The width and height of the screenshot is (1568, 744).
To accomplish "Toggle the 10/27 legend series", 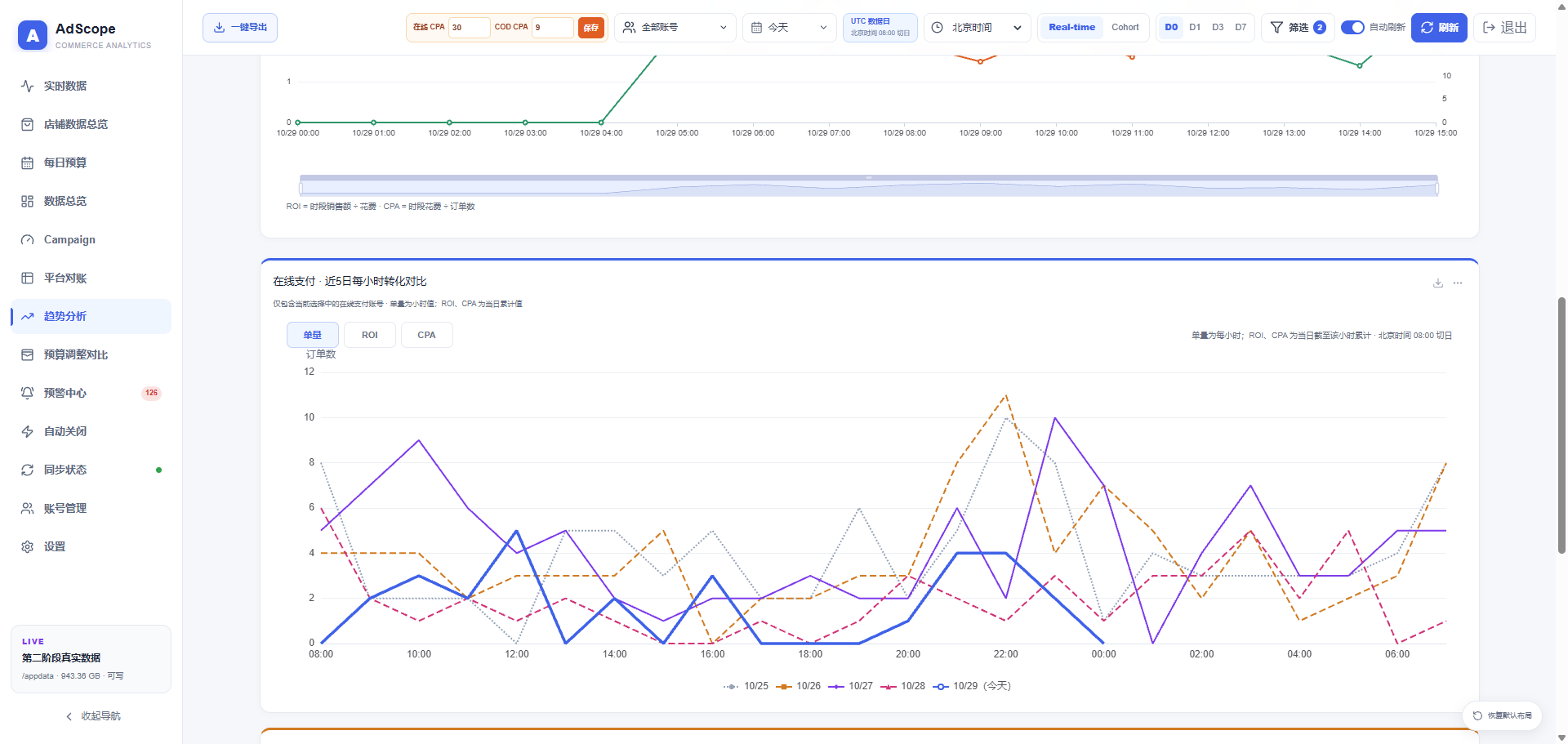I will pos(851,686).
